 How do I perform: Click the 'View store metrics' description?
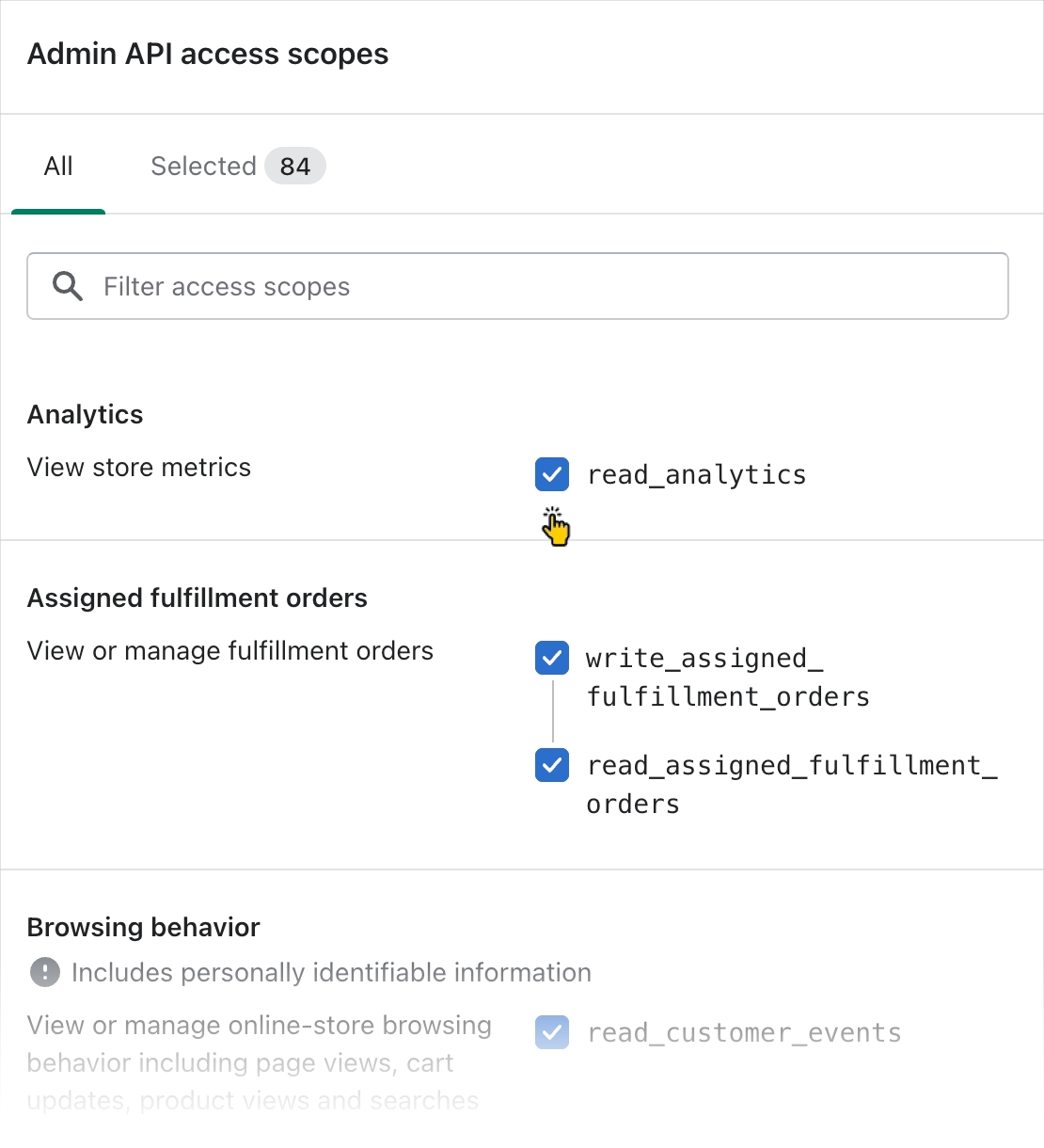click(139, 468)
